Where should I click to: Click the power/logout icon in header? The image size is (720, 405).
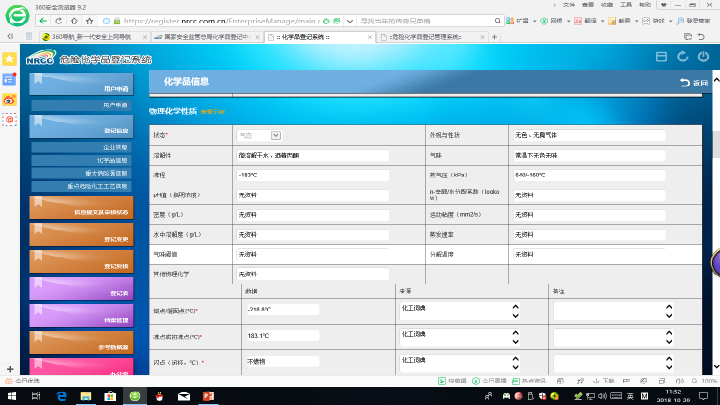point(703,57)
